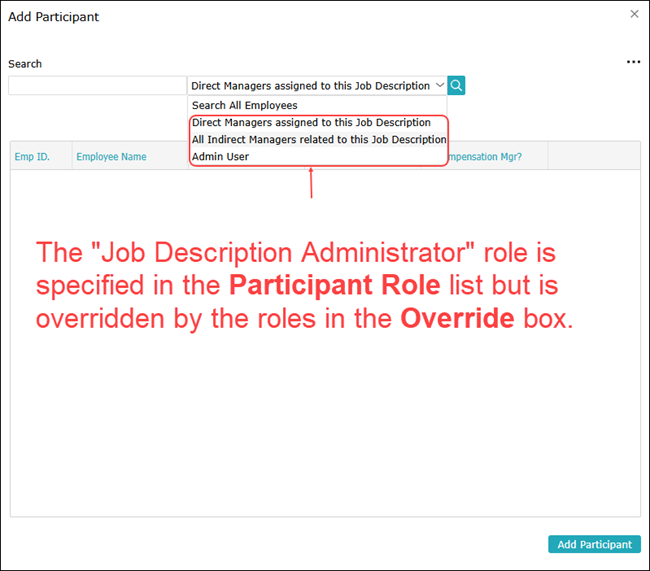This screenshot has height=571, width=650.
Task: Sort by the Emp ID. column header
Action: (x=32, y=157)
